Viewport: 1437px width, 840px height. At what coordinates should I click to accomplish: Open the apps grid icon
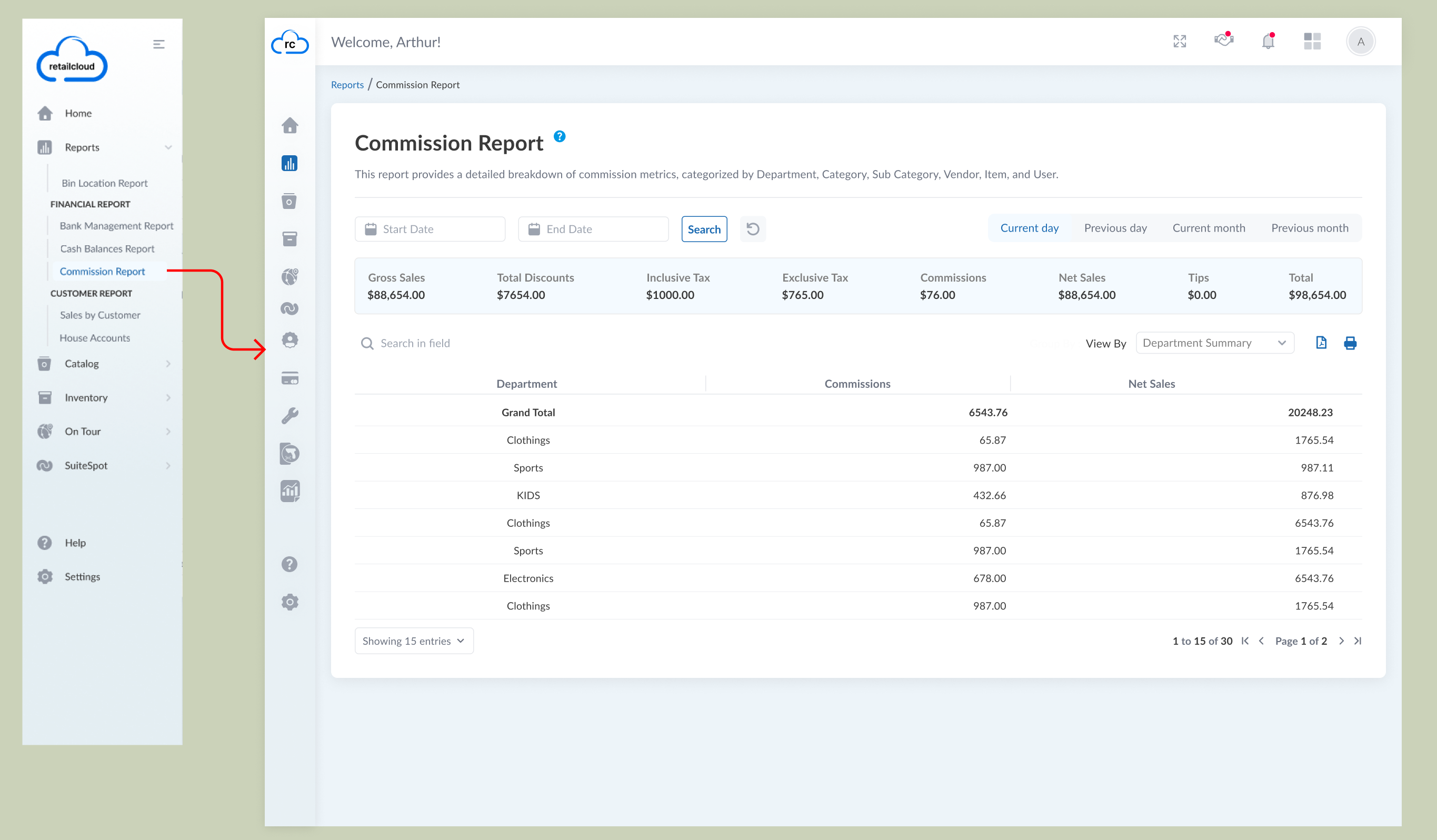tap(1312, 42)
